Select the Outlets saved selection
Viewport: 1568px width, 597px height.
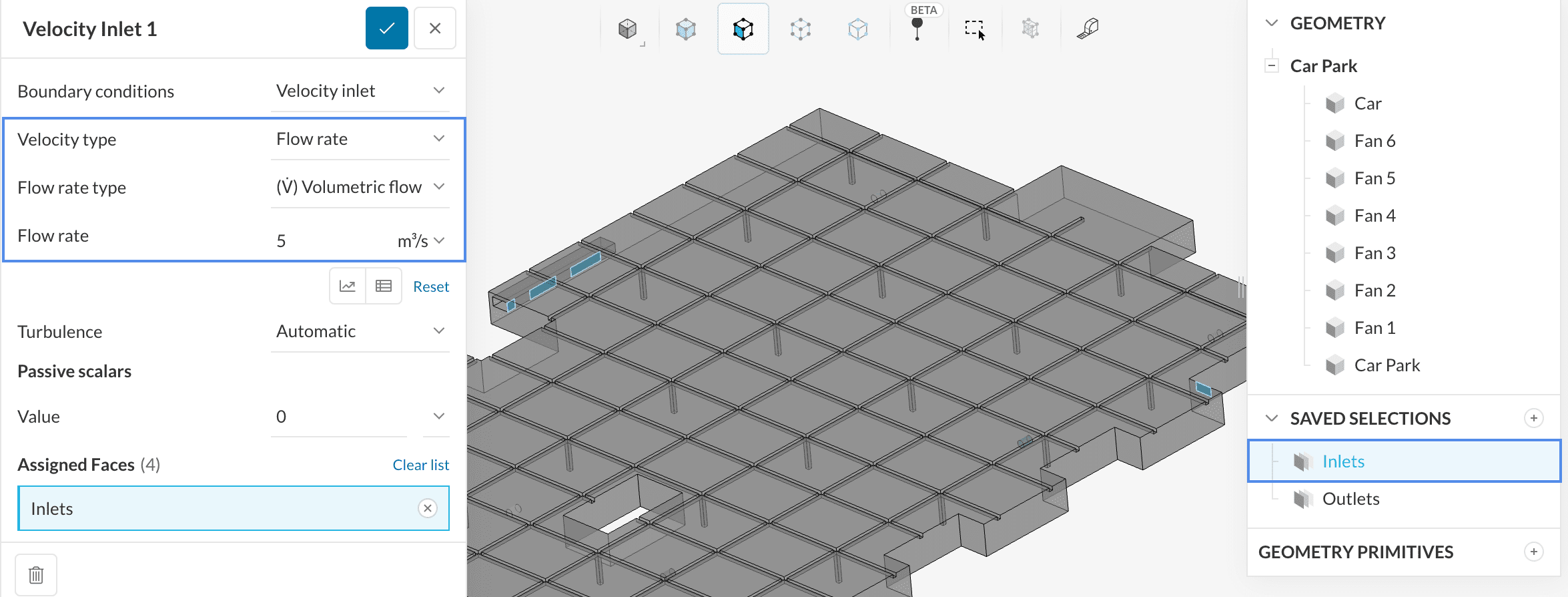(x=1350, y=499)
